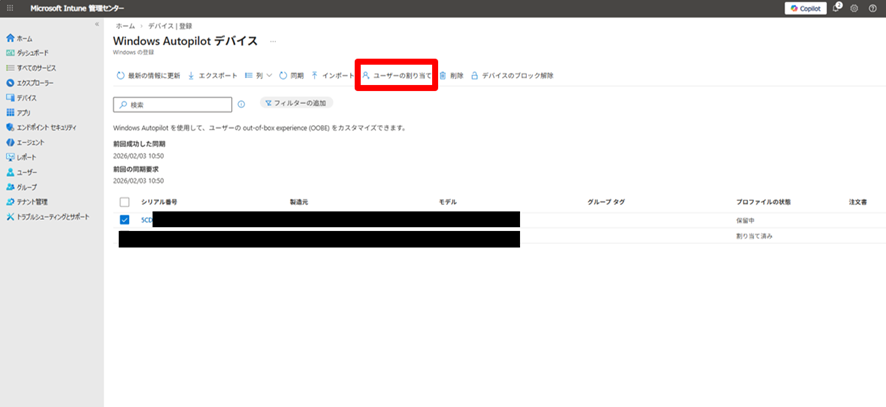
Task: Open the settings gear in header
Action: pyautogui.click(x=854, y=8)
